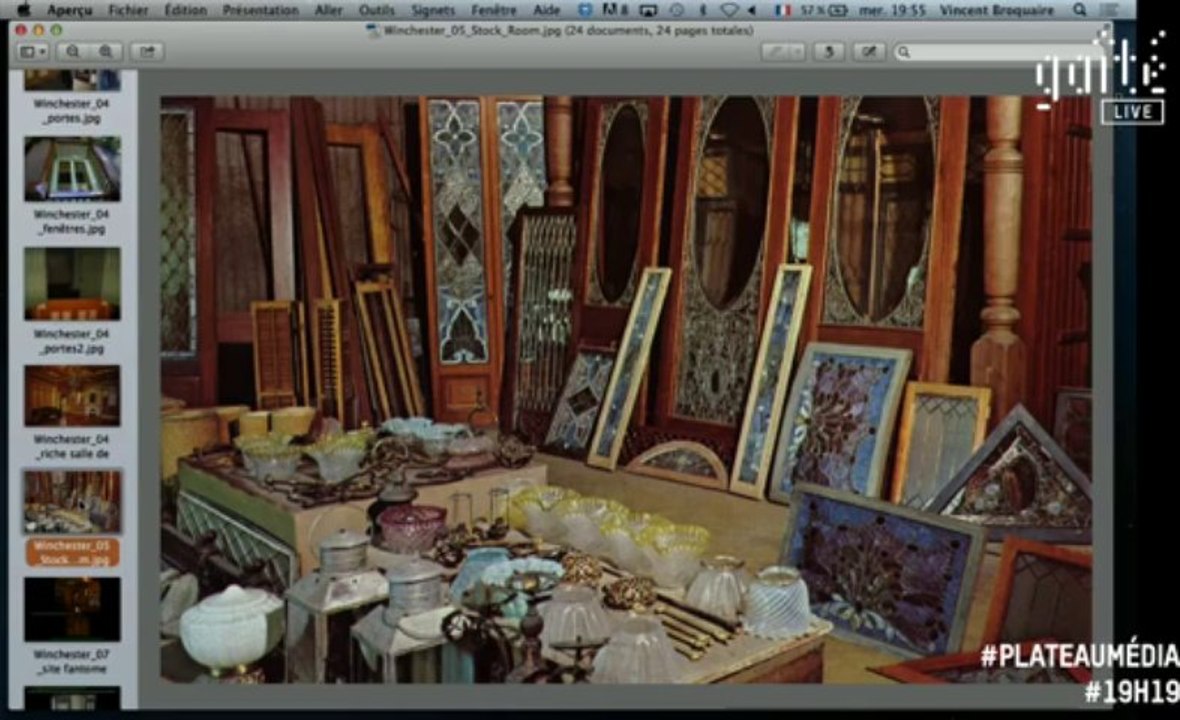Open the sidebar view mode dropdown

click(x=33, y=52)
